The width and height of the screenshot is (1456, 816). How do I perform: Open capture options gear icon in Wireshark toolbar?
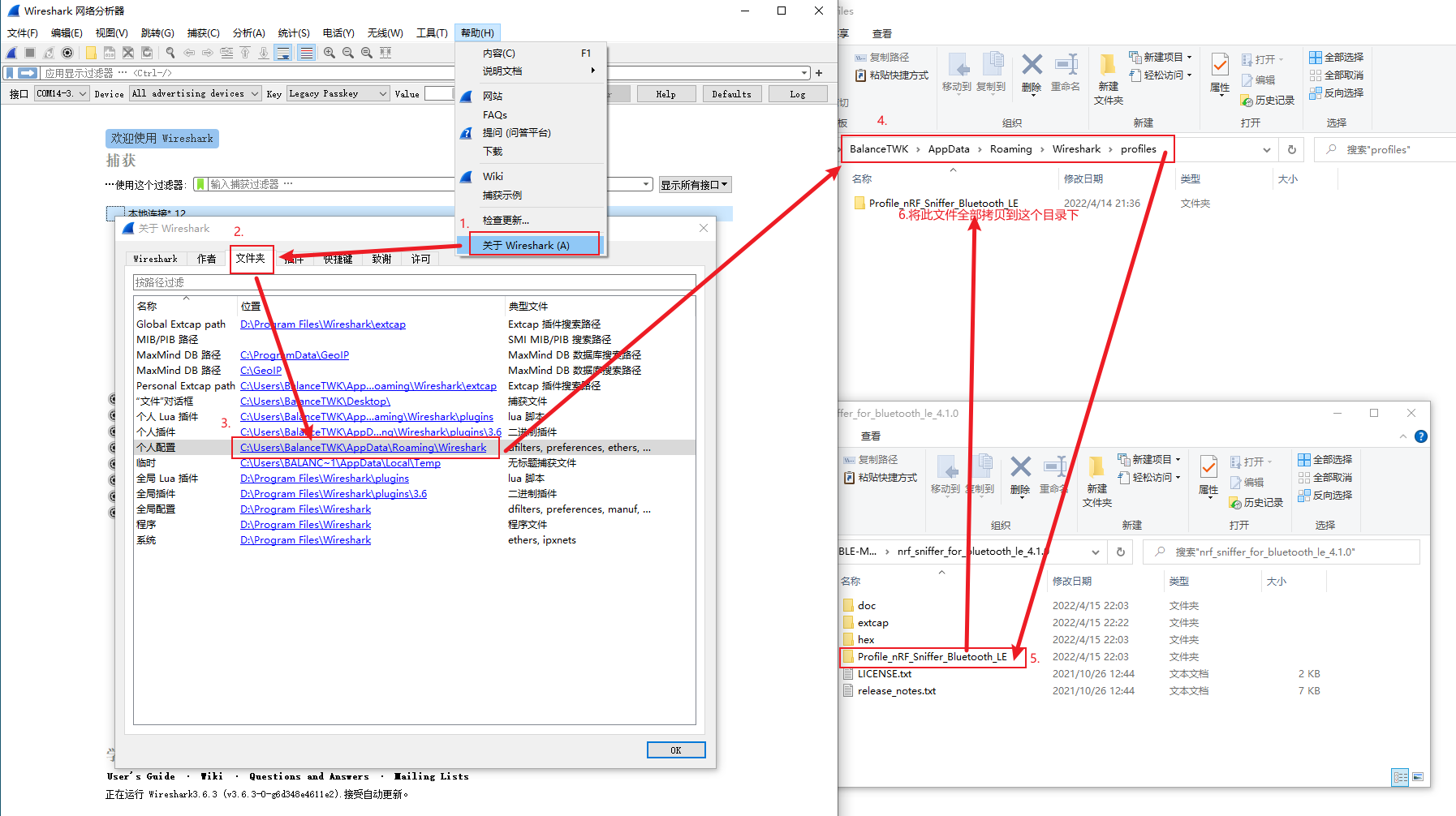[x=67, y=53]
